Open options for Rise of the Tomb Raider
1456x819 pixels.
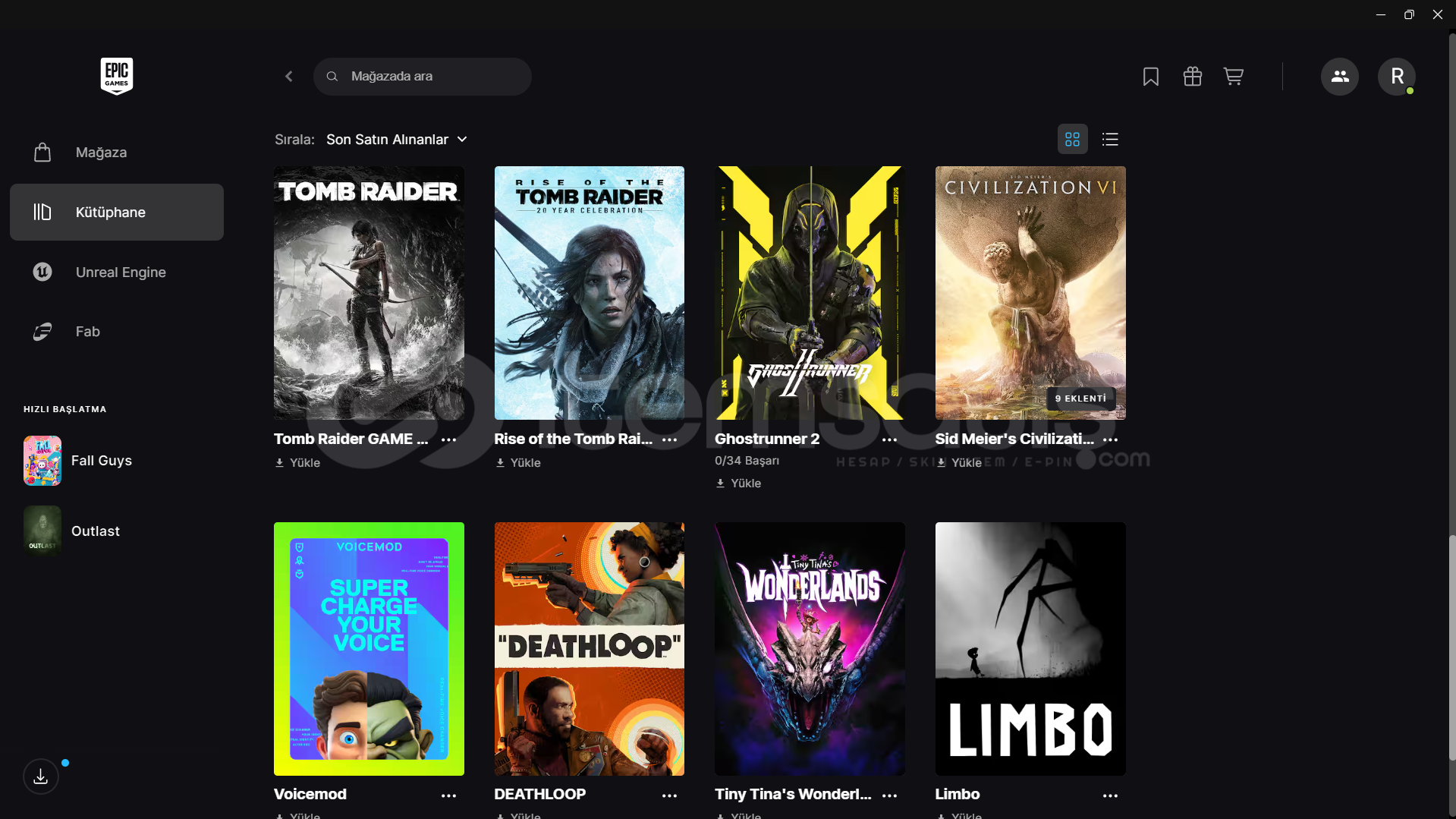[x=669, y=440]
